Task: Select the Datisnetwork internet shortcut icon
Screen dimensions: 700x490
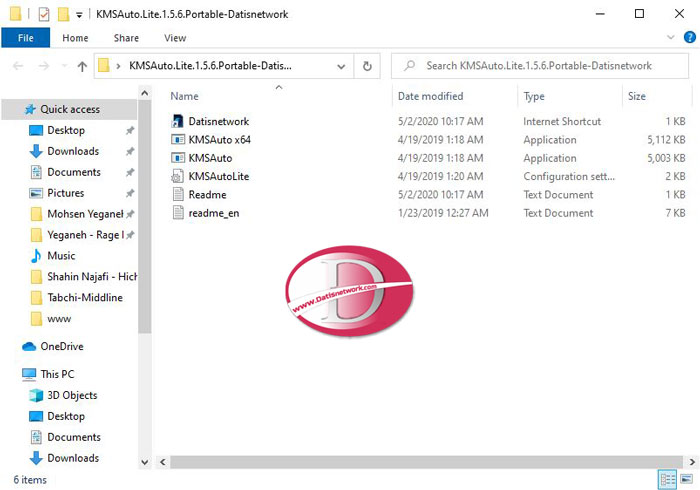Action: (x=178, y=121)
